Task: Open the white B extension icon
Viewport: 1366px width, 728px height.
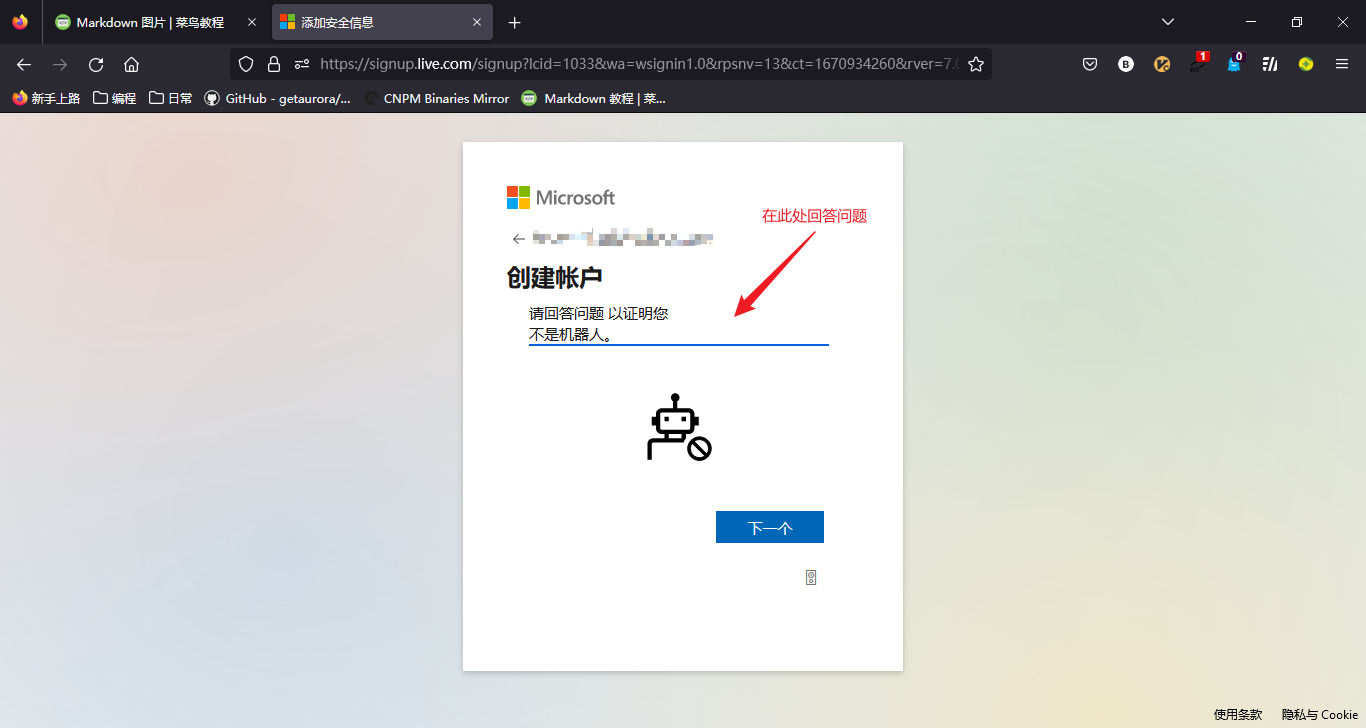Action: 1126,64
